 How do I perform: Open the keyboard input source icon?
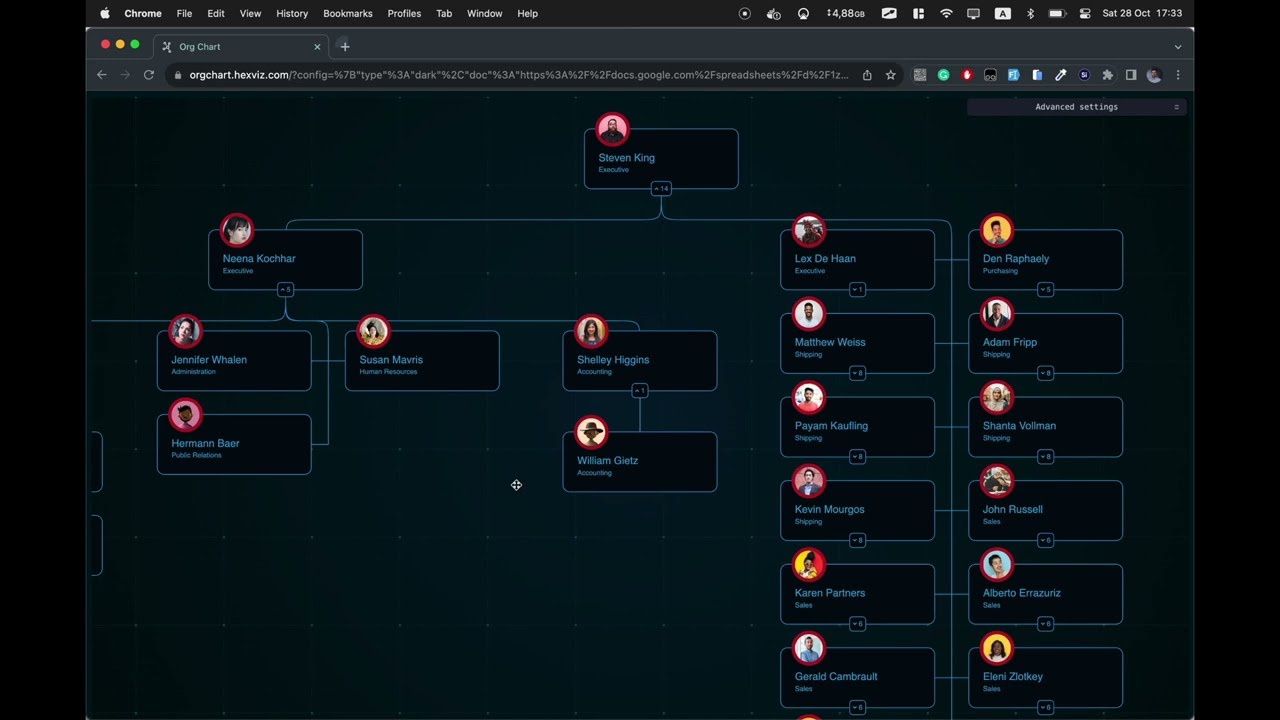1002,13
